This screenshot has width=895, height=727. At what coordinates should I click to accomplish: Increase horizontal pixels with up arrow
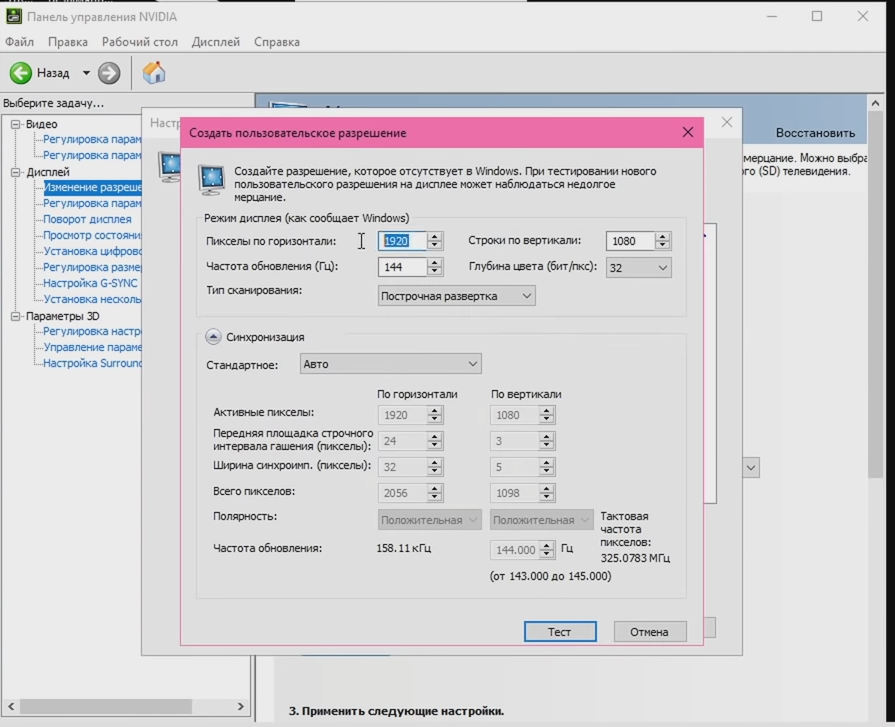pos(434,236)
